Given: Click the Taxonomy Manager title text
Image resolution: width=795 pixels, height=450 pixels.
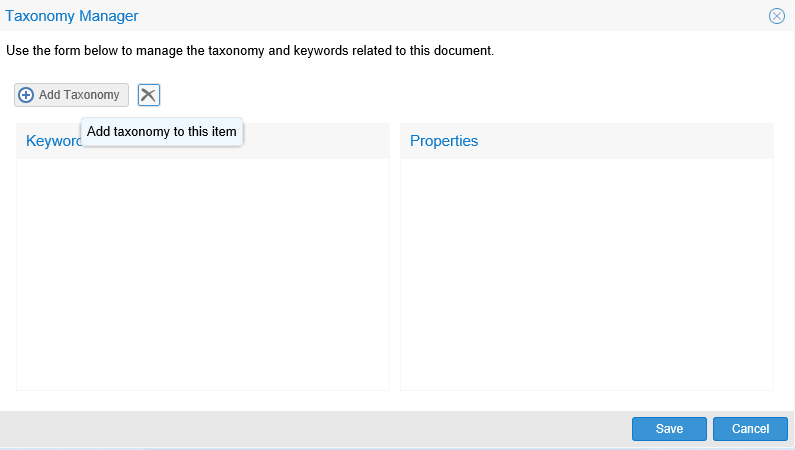Looking at the screenshot, I should pyautogui.click(x=72, y=16).
